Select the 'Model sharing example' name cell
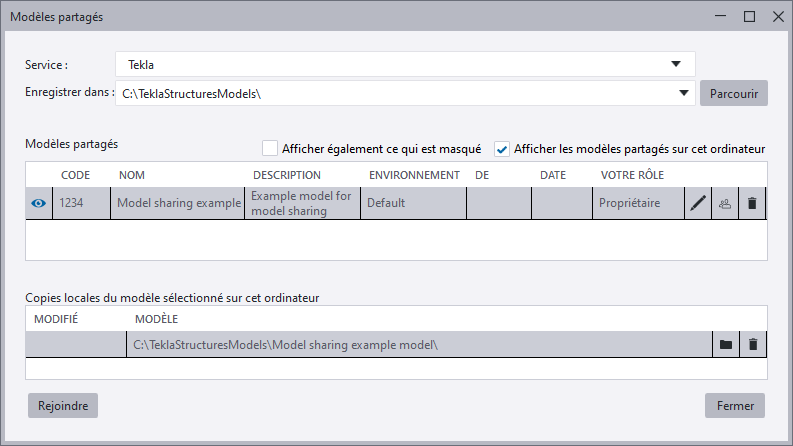 pos(178,203)
